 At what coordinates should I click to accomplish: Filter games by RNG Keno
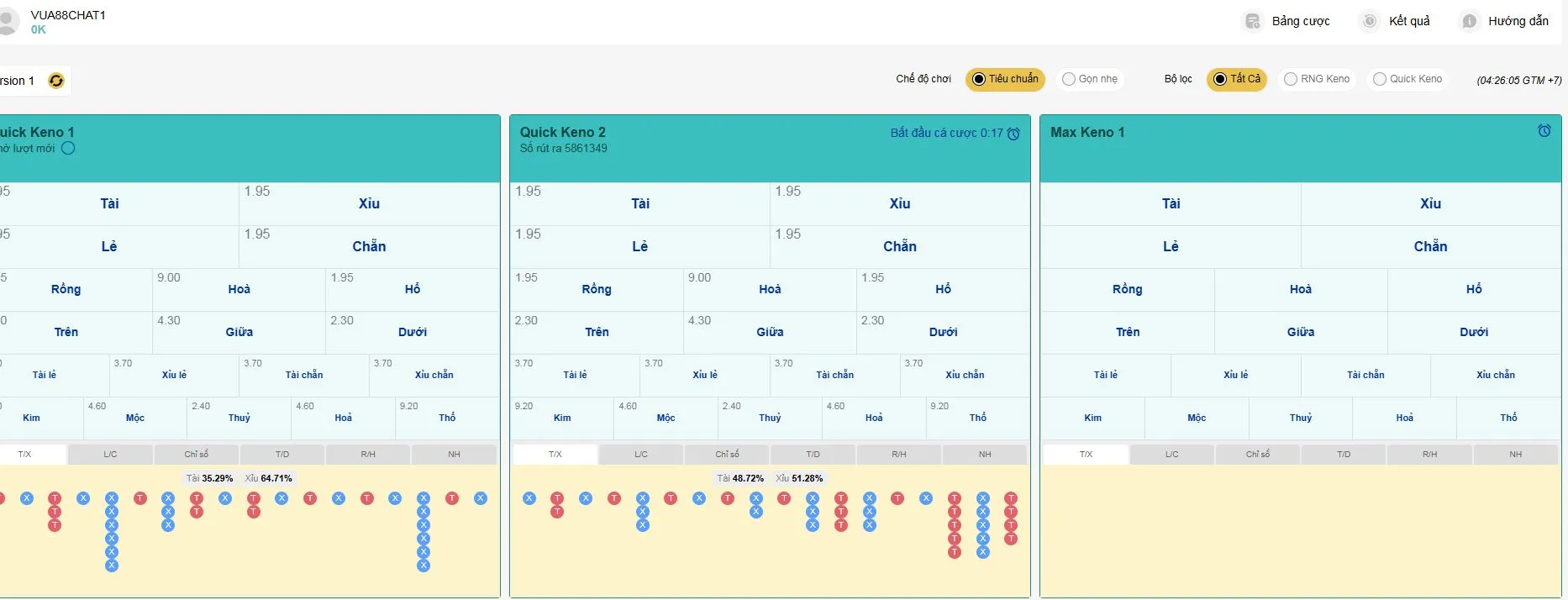tap(1316, 79)
